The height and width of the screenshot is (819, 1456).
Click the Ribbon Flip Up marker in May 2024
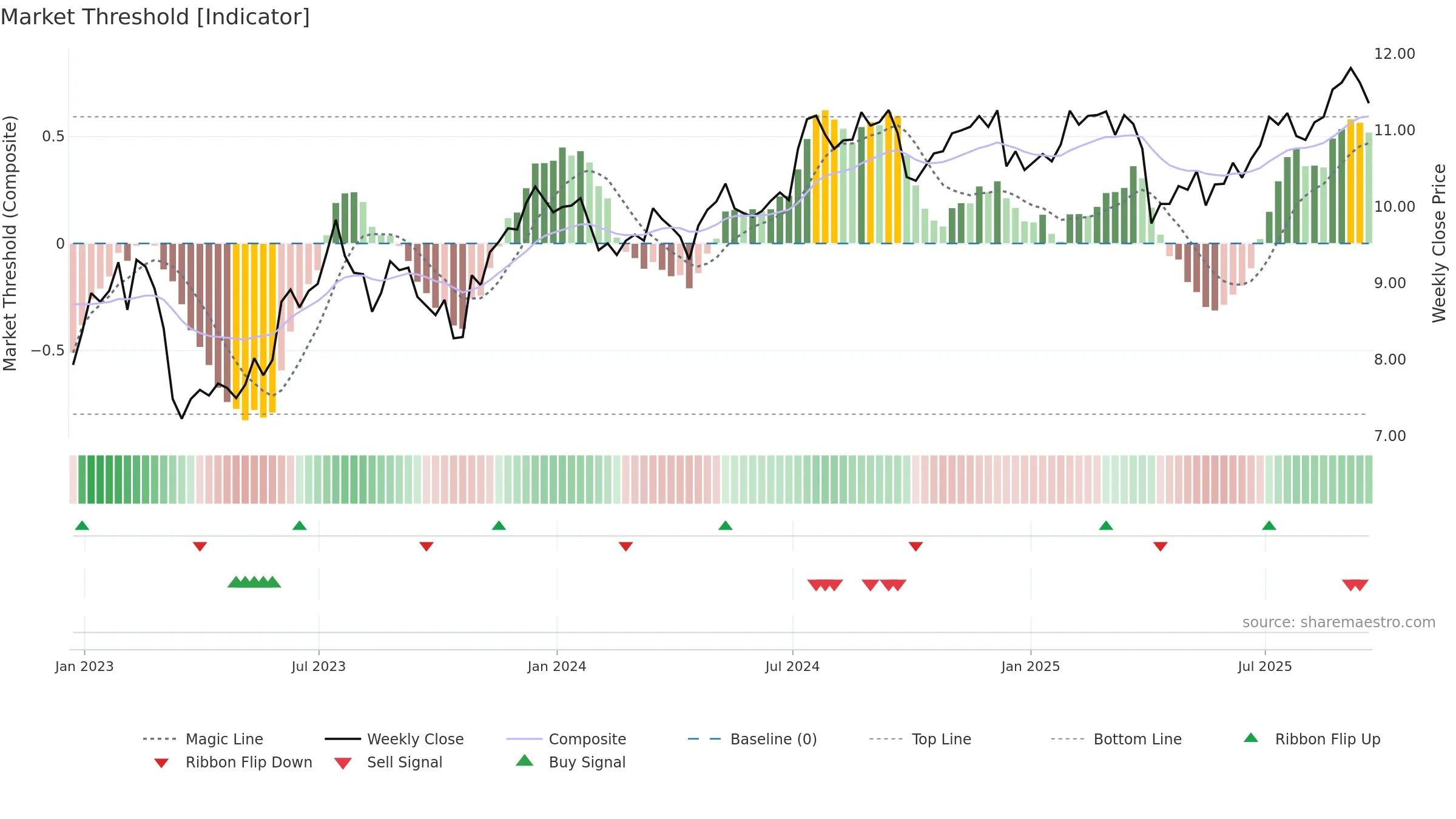click(x=725, y=525)
